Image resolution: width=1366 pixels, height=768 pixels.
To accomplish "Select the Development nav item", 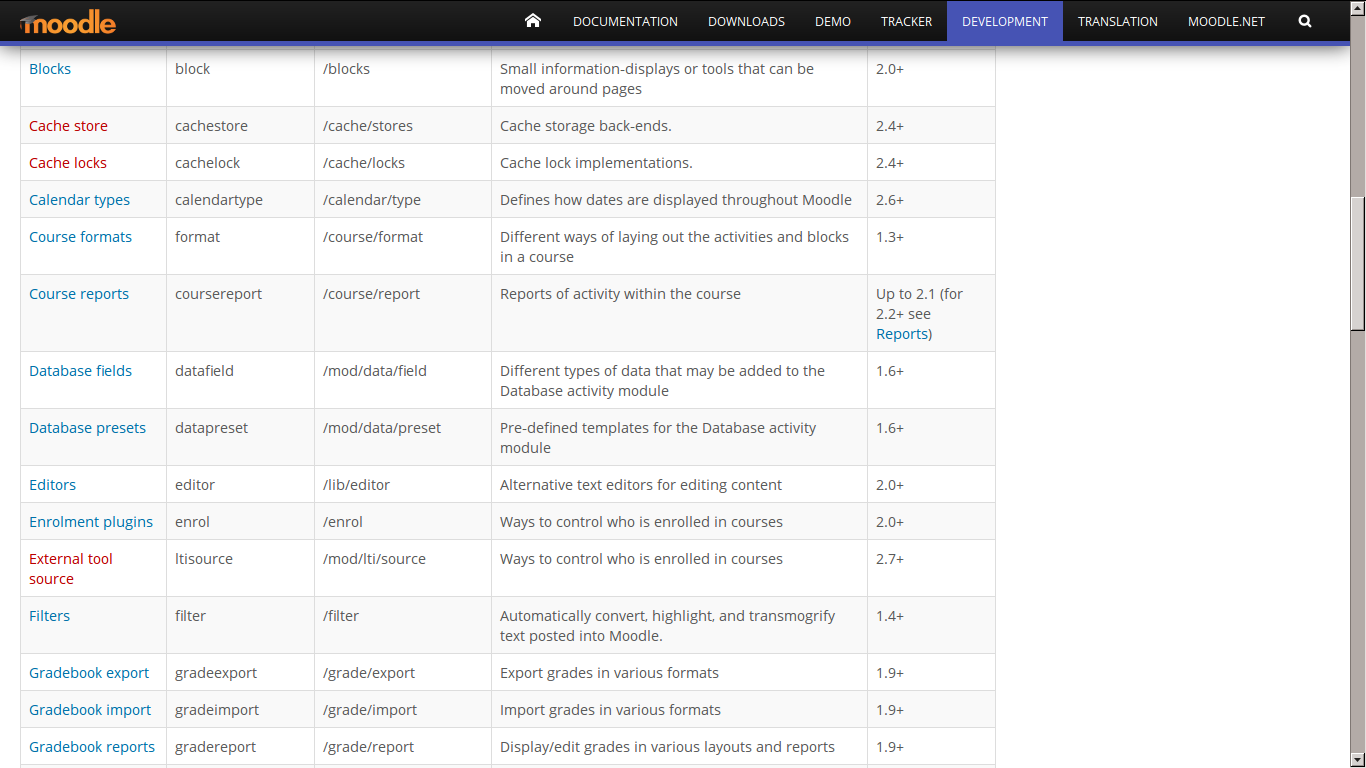I will click(1005, 21).
